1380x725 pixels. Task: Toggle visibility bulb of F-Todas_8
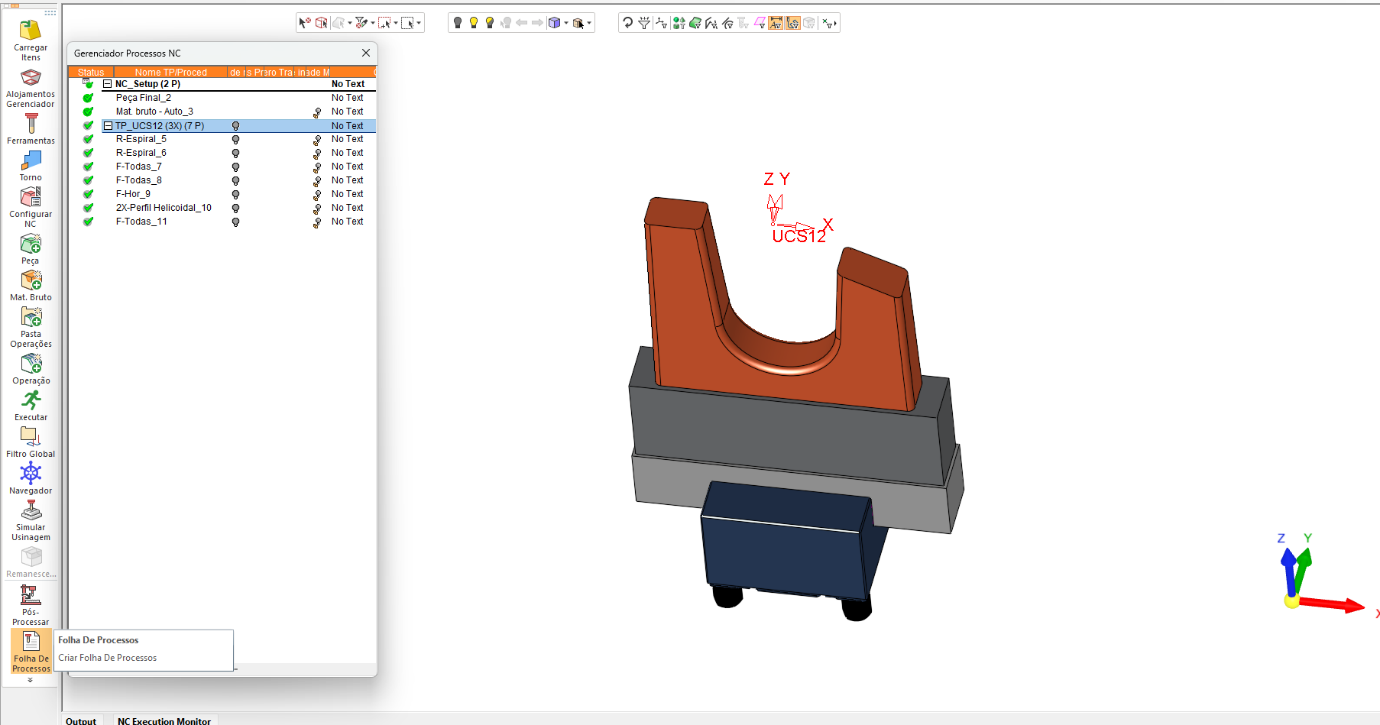tap(235, 181)
